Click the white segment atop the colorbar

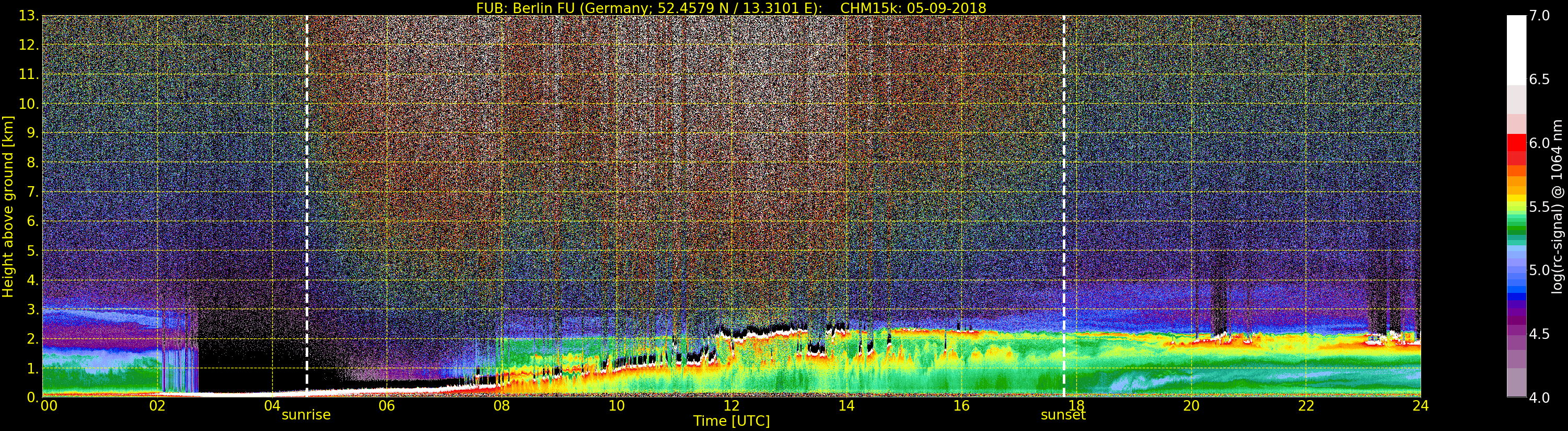[1516, 50]
